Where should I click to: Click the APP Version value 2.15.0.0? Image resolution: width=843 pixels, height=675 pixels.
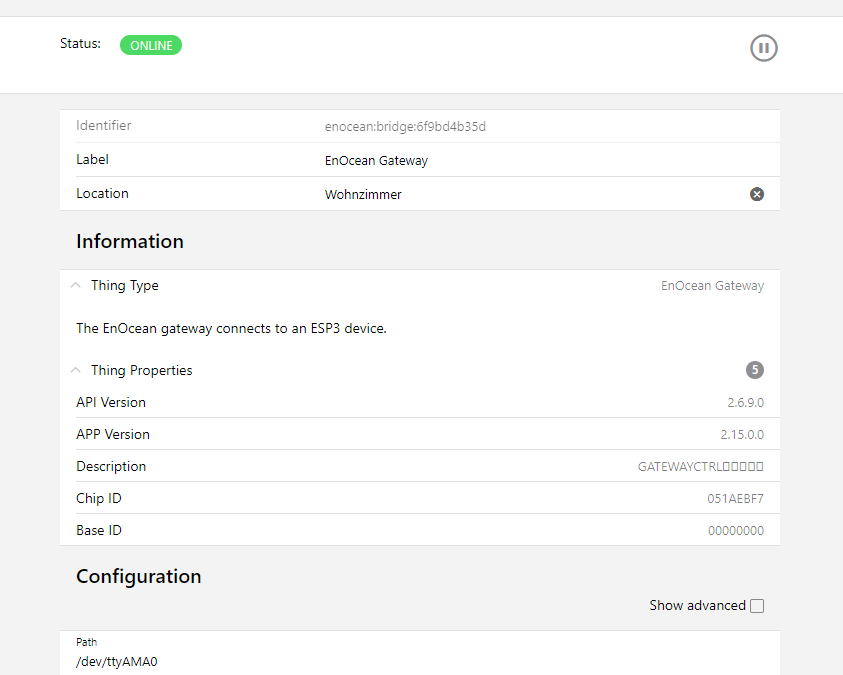[x=742, y=435]
